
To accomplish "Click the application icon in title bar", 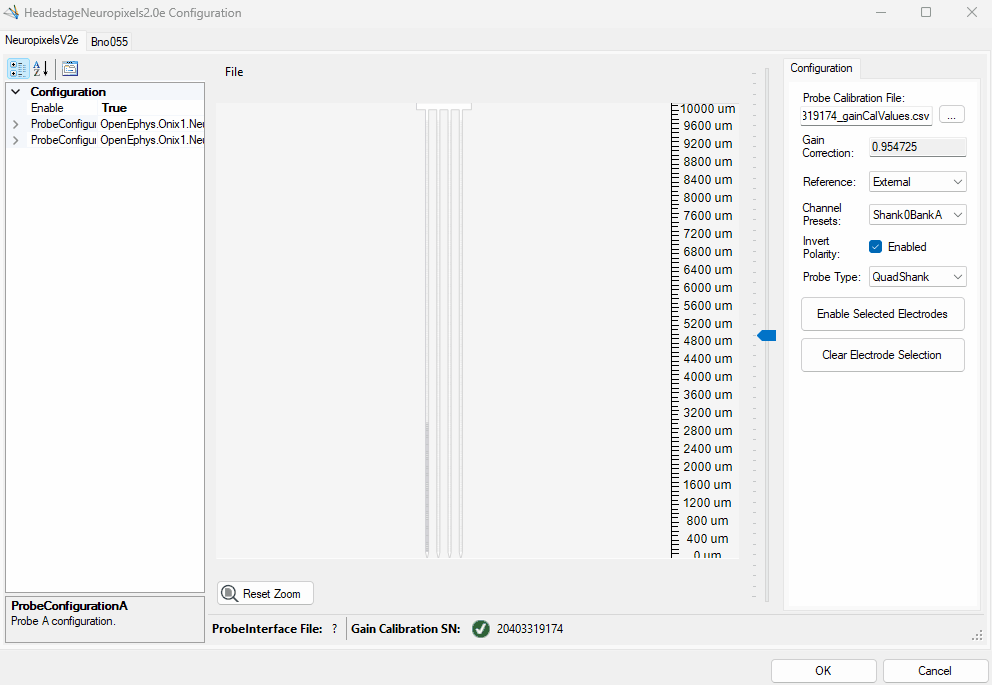I will click(13, 13).
